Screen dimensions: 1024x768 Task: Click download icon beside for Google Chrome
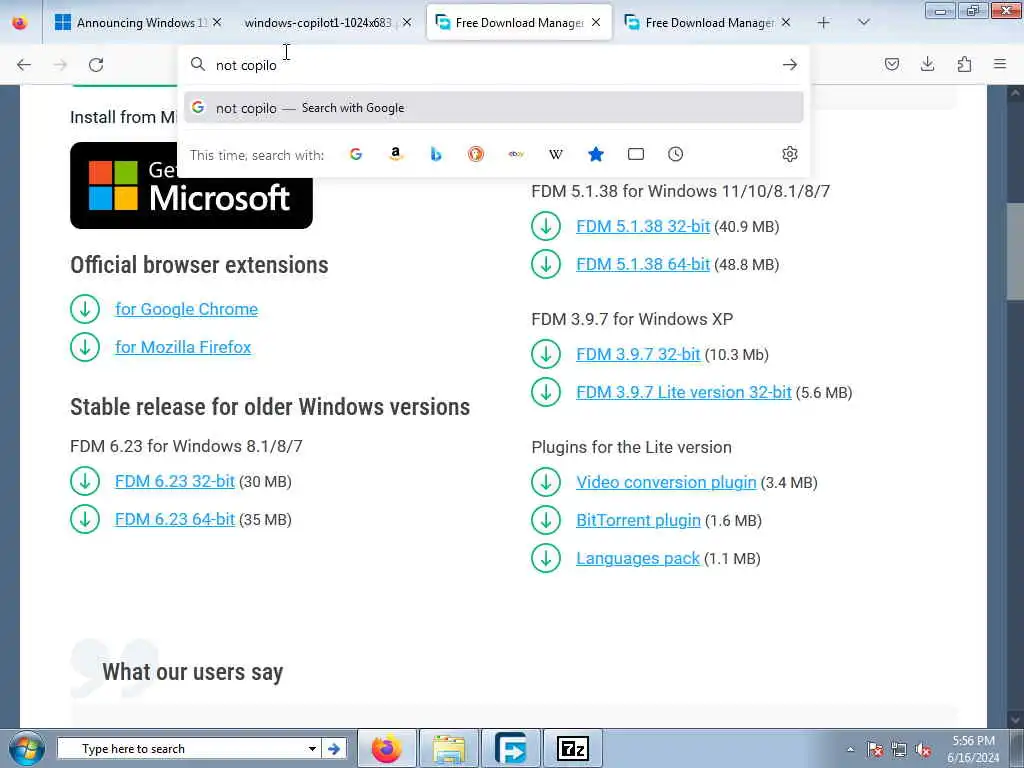click(85, 309)
